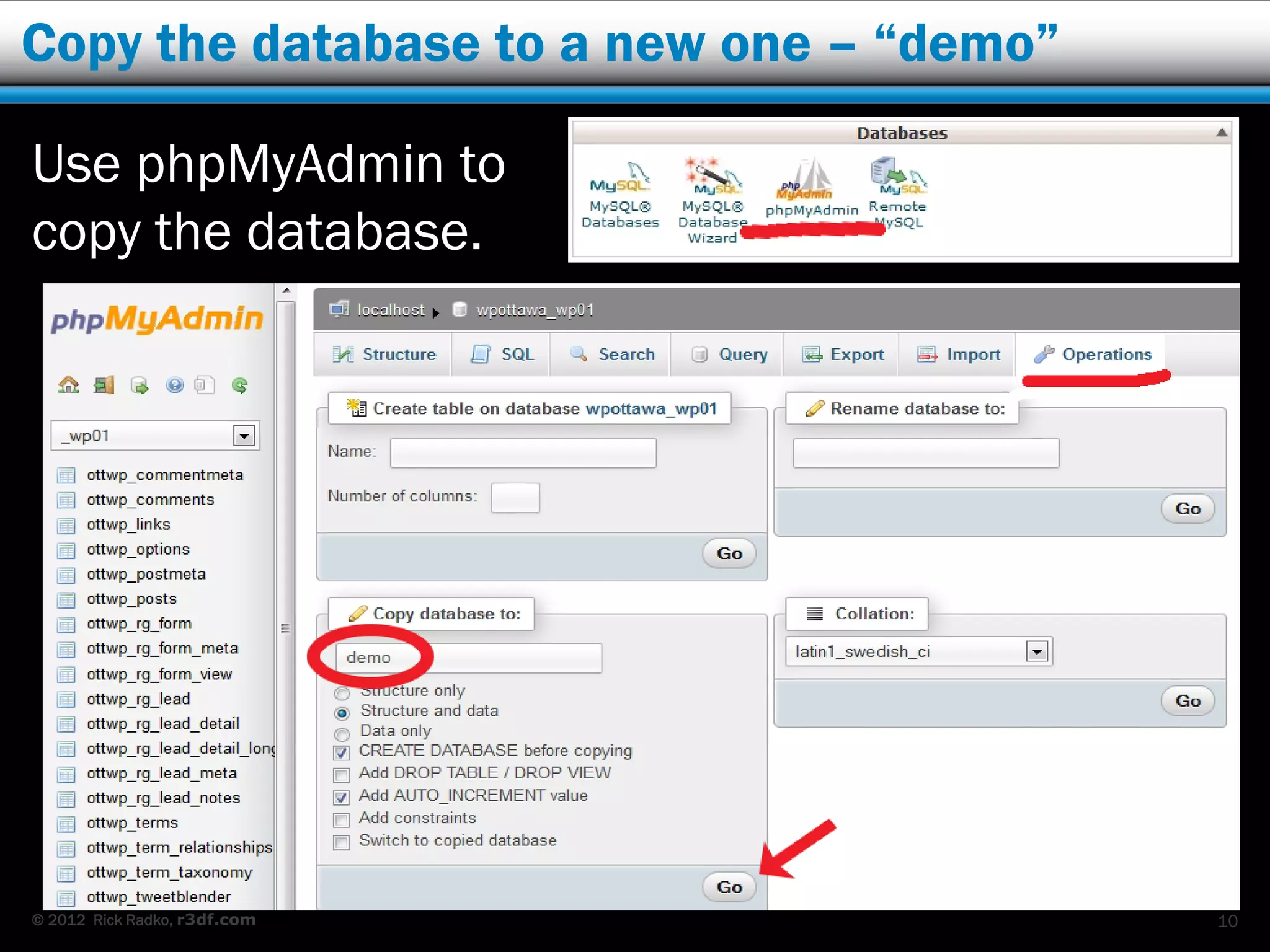Open the Import tab
The width and height of the screenshot is (1270, 952).
pyautogui.click(x=957, y=355)
